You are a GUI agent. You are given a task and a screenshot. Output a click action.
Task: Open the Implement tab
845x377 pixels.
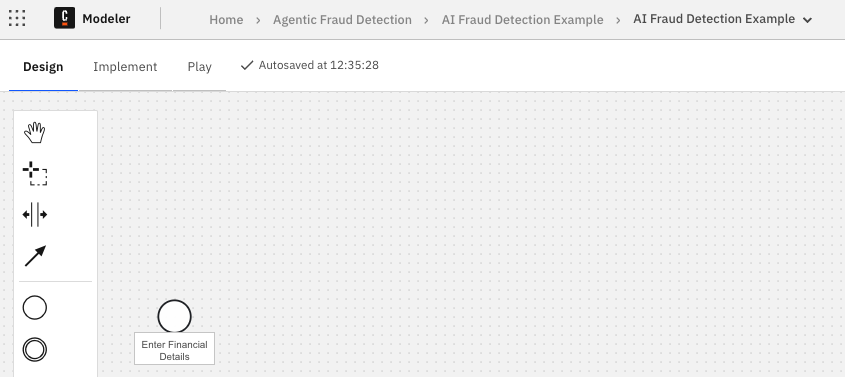125,67
